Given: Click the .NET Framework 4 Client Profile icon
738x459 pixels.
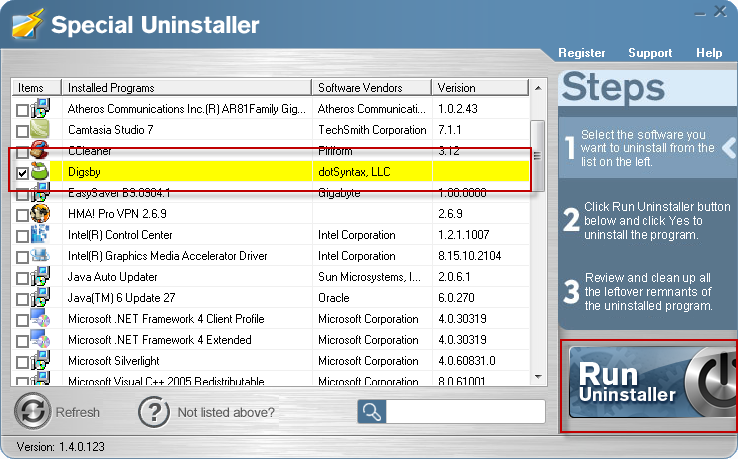Looking at the screenshot, I should 40,318.
